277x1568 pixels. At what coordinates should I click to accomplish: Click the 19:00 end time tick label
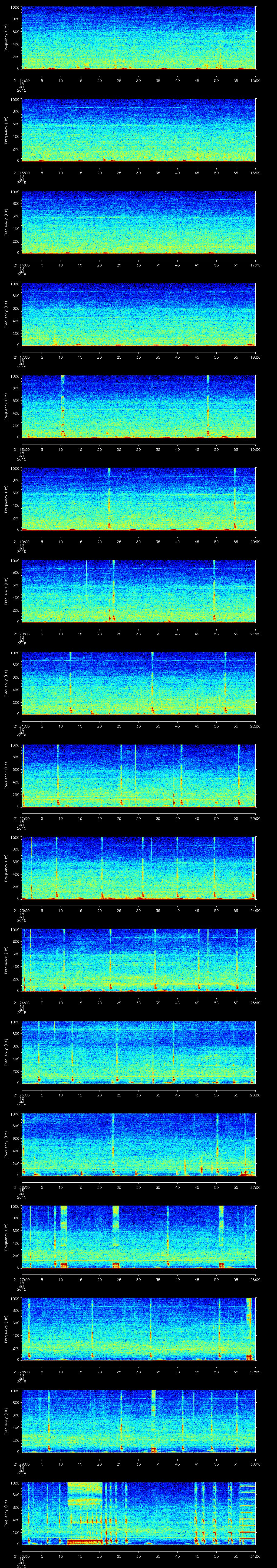tap(255, 449)
